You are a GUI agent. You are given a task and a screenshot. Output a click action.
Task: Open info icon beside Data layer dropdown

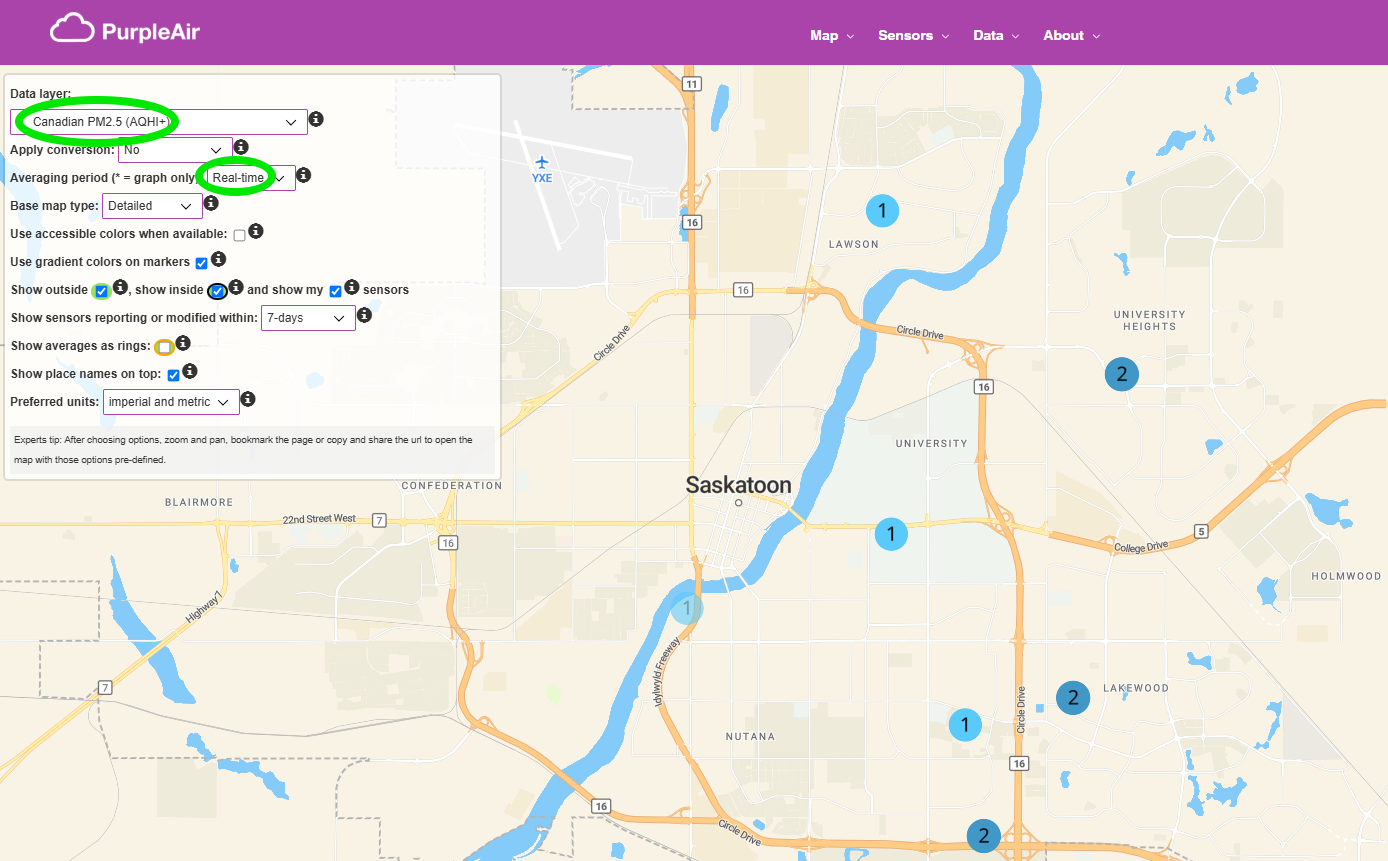(316, 119)
